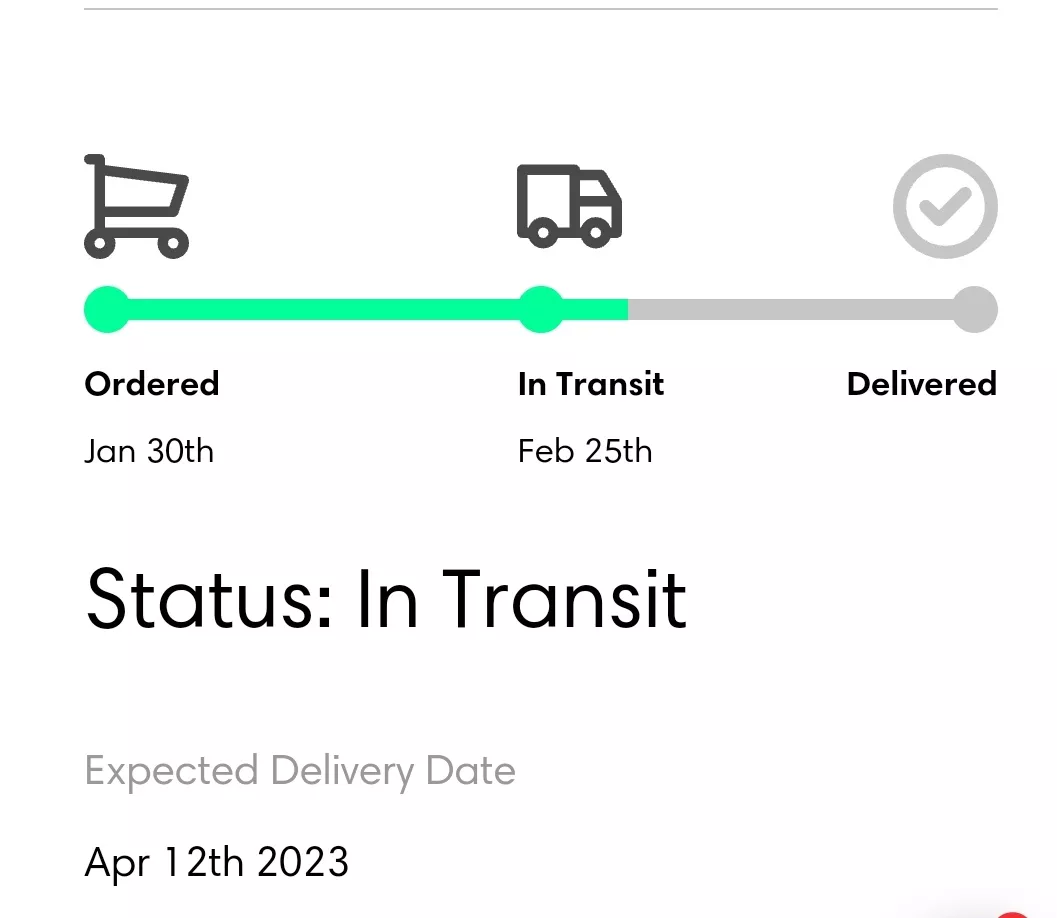This screenshot has height=918, width=1057.
Task: Click the Status: In Transit heading
Action: (x=386, y=599)
